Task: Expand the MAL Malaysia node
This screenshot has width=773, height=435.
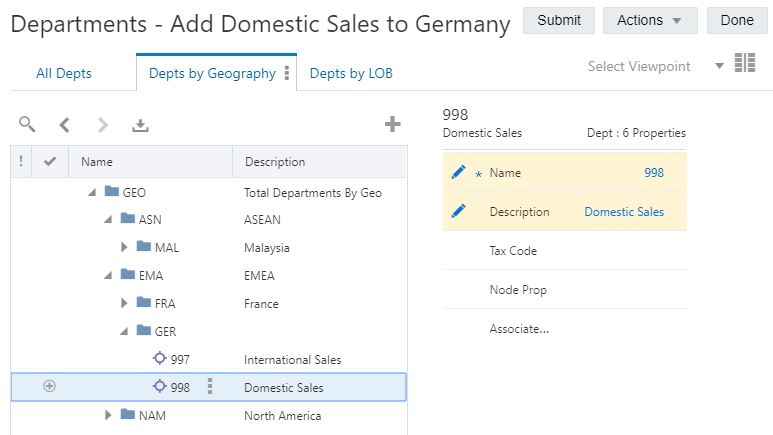Action: (125, 247)
